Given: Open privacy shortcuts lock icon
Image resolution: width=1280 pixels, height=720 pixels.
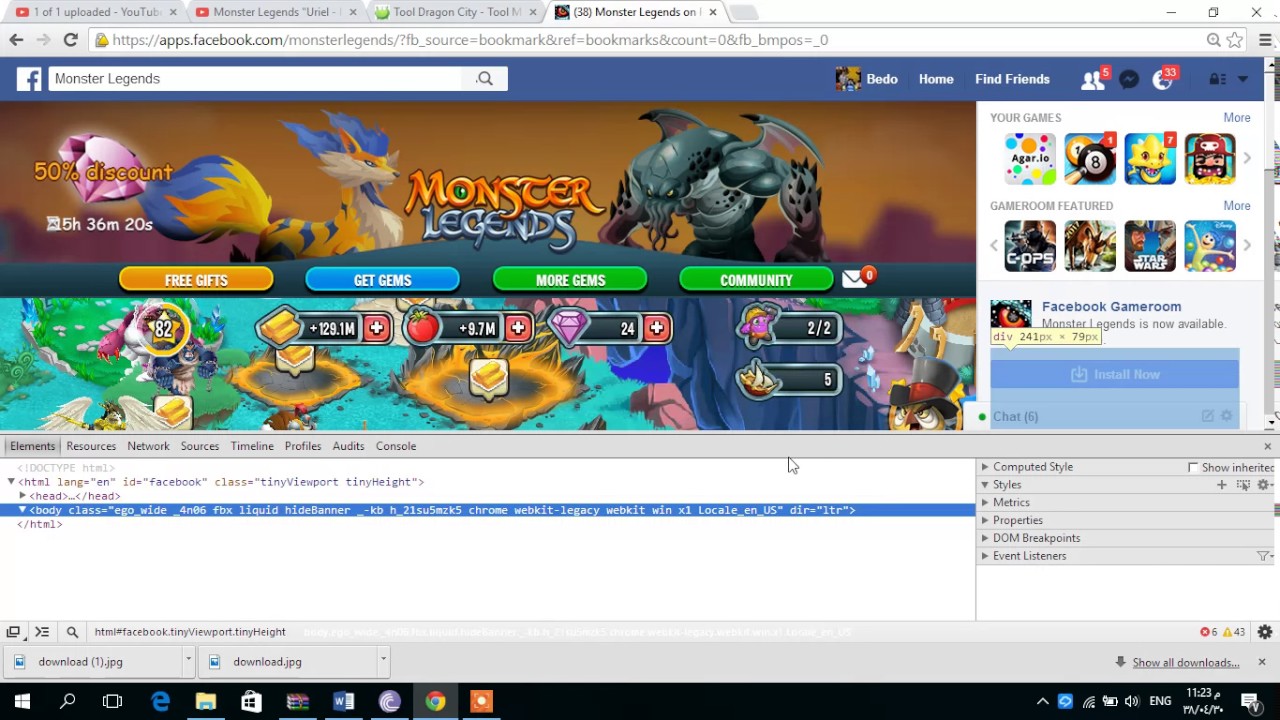Looking at the screenshot, I should 1217,79.
